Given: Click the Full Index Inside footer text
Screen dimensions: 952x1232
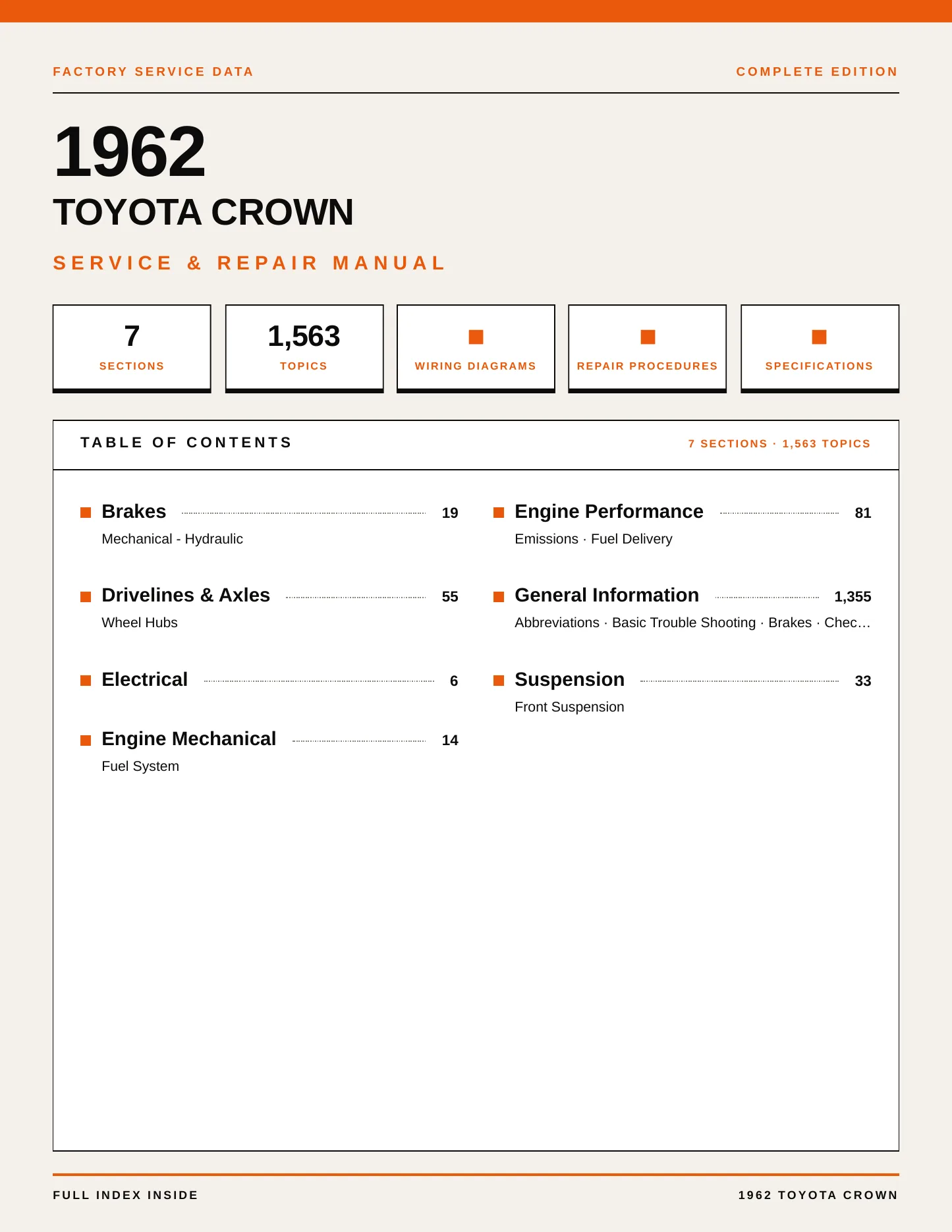Looking at the screenshot, I should (125, 1195).
